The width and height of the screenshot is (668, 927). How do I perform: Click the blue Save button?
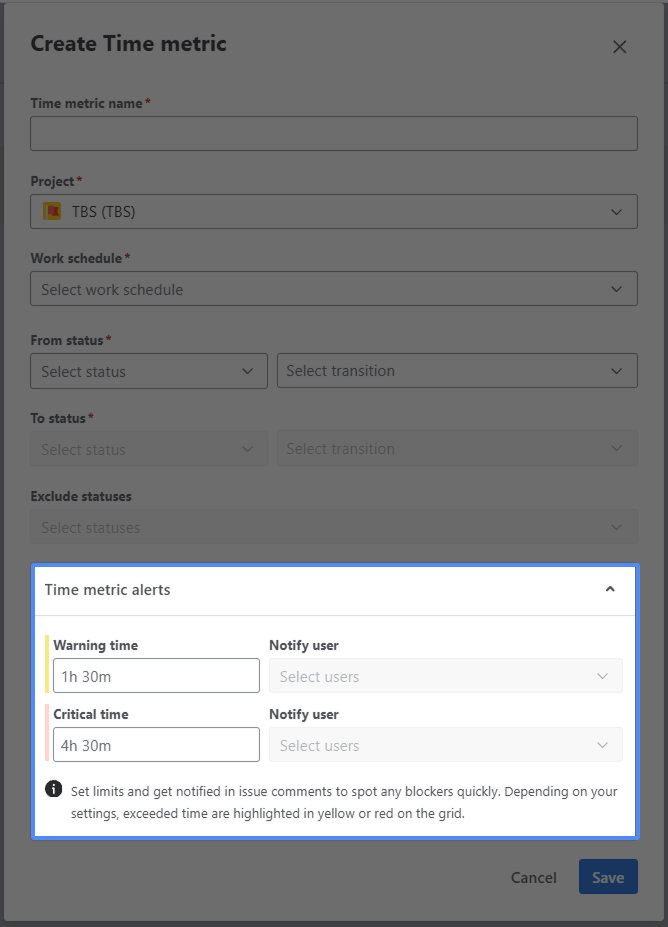607,877
